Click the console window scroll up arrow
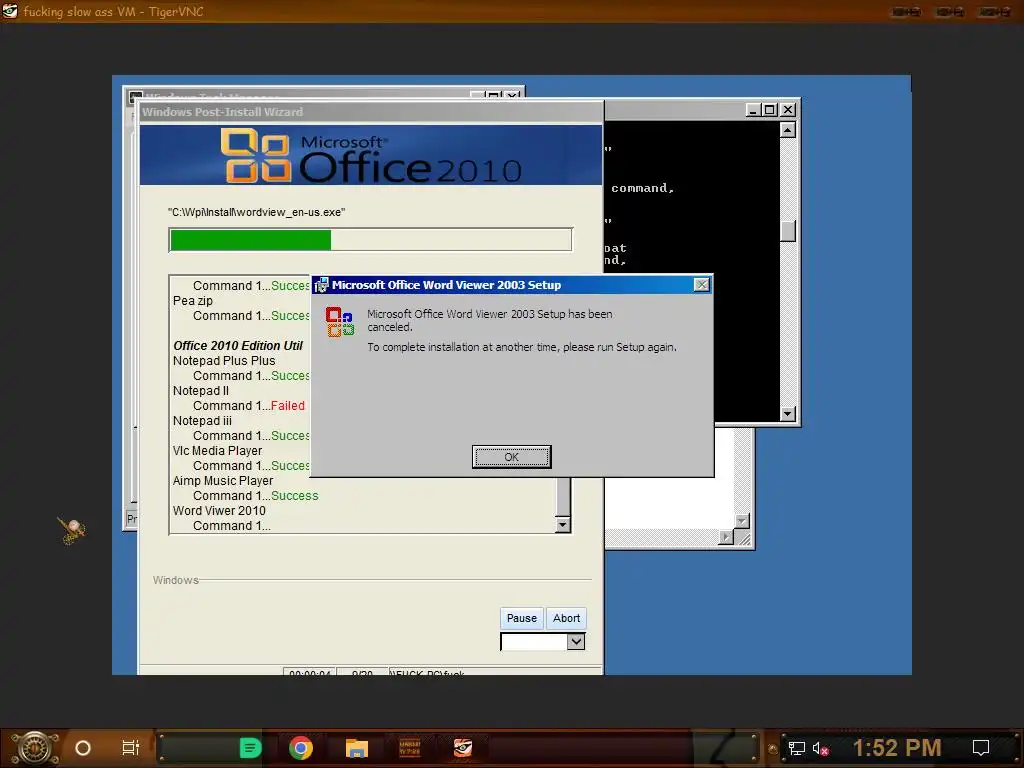 (x=788, y=130)
